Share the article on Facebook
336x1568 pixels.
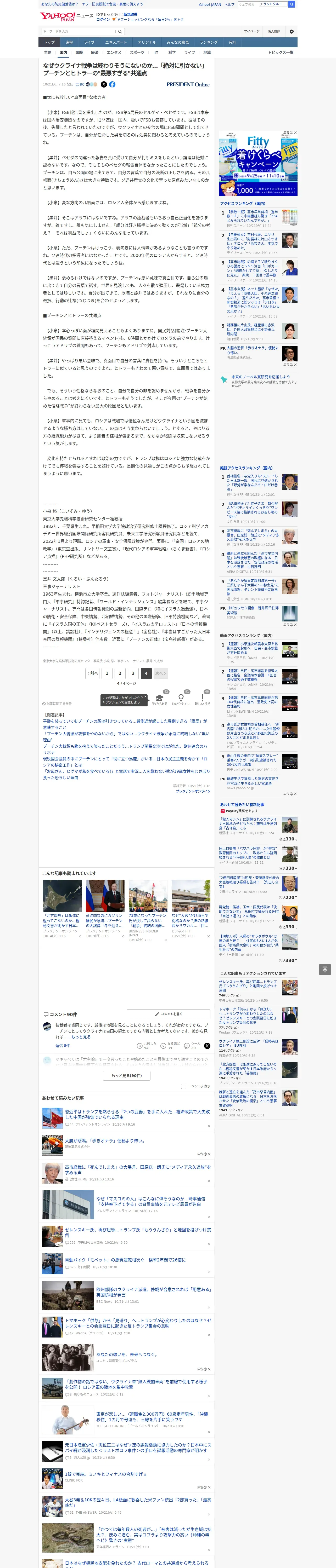[x=112, y=85]
